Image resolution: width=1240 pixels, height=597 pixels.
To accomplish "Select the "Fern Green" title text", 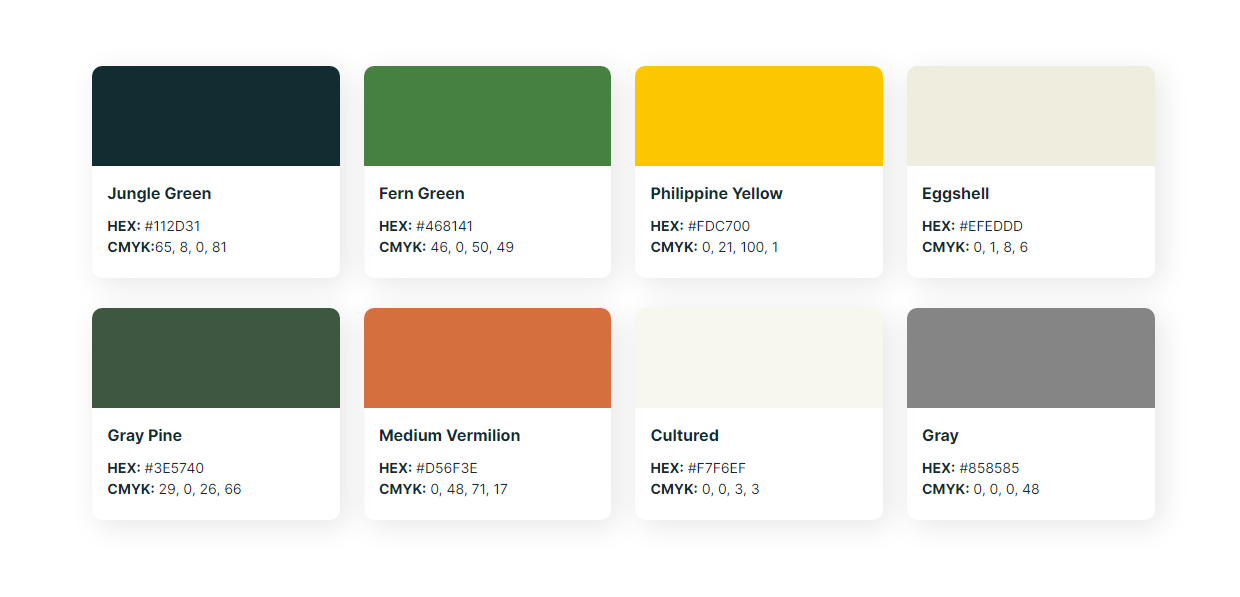I will tap(422, 194).
